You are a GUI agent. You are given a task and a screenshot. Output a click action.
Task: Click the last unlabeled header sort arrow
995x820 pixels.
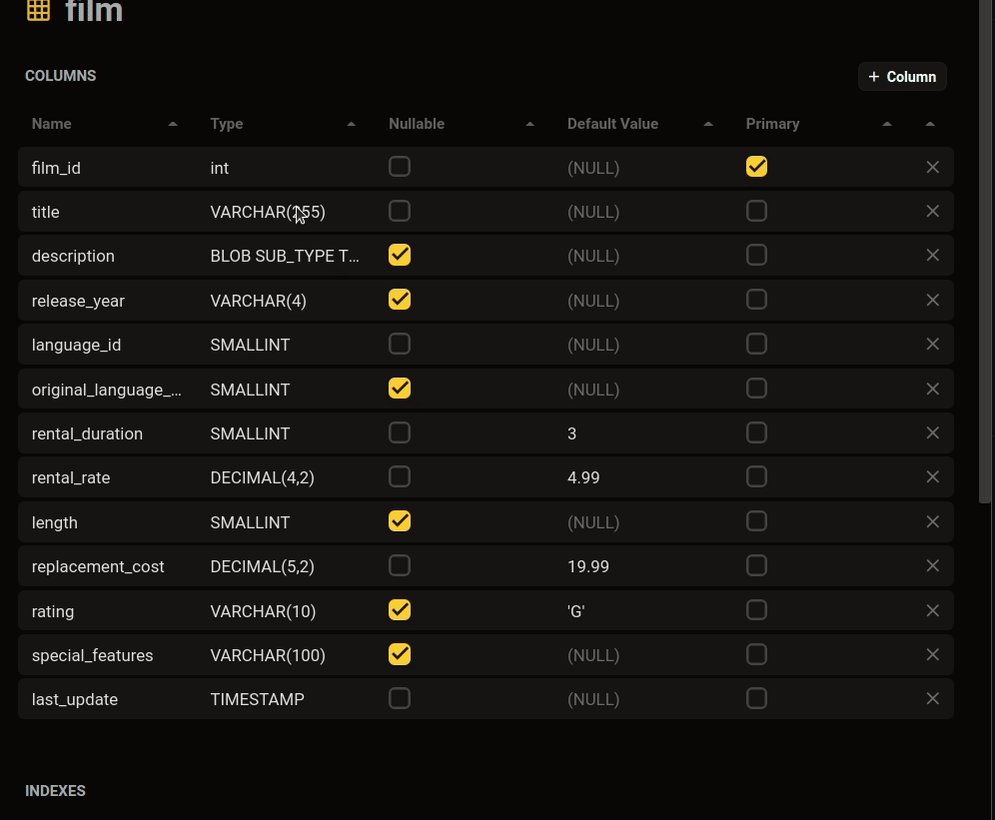coord(930,124)
